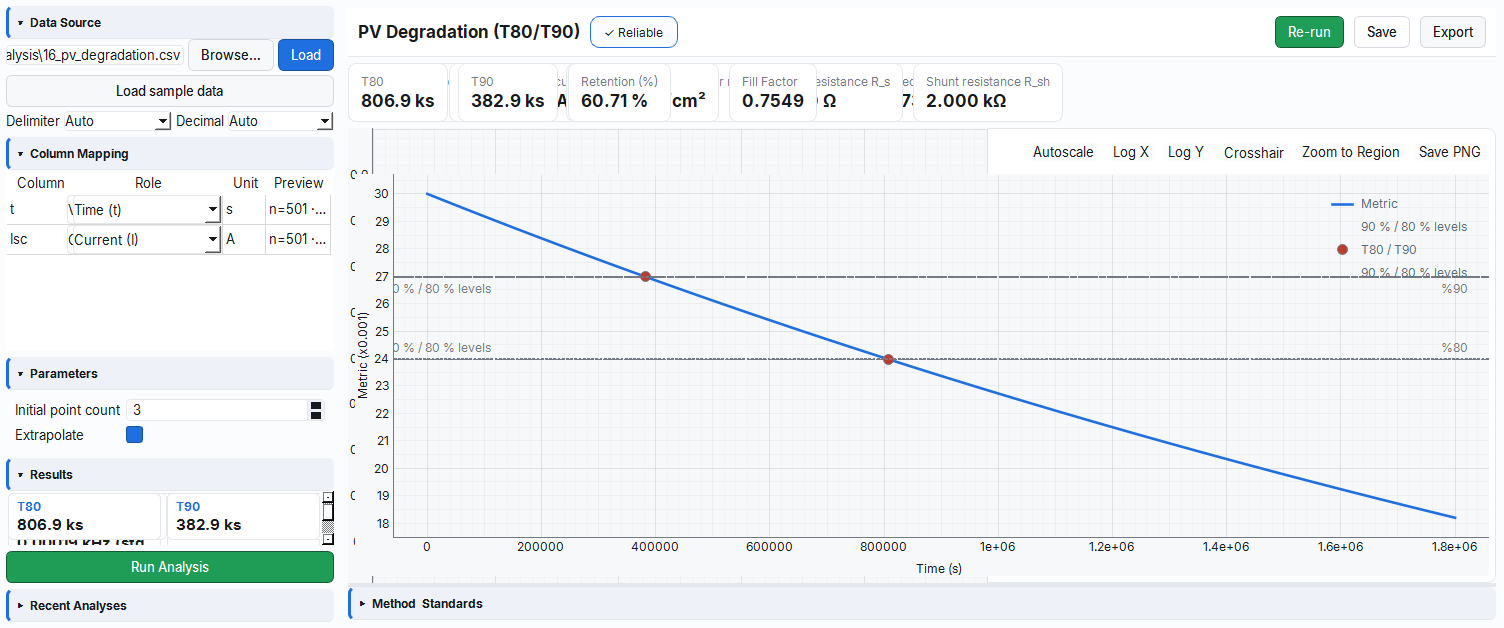This screenshot has height=628, width=1504.
Task: Click the checkmark icon in the Reliable badge
Action: [x=609, y=33]
